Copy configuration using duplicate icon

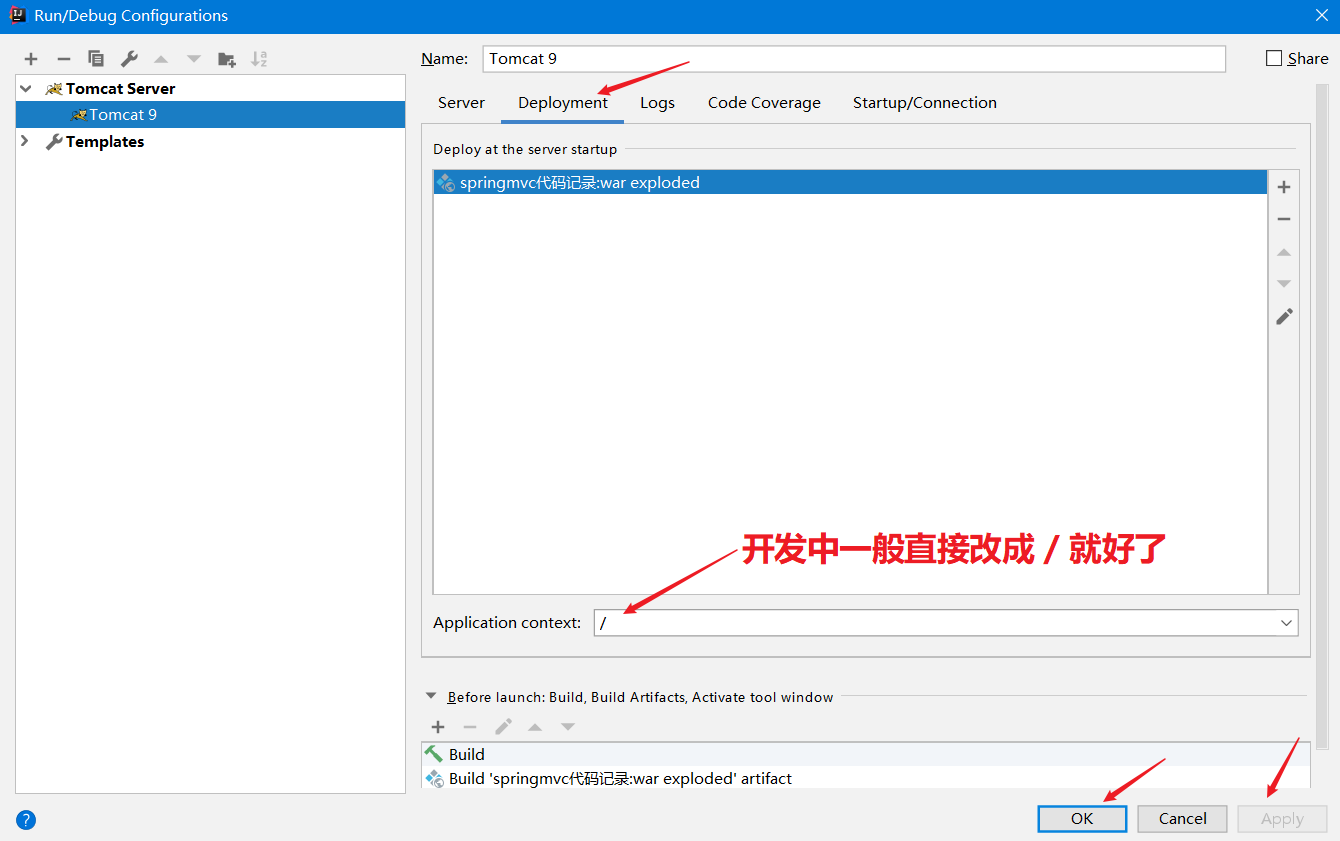96,59
